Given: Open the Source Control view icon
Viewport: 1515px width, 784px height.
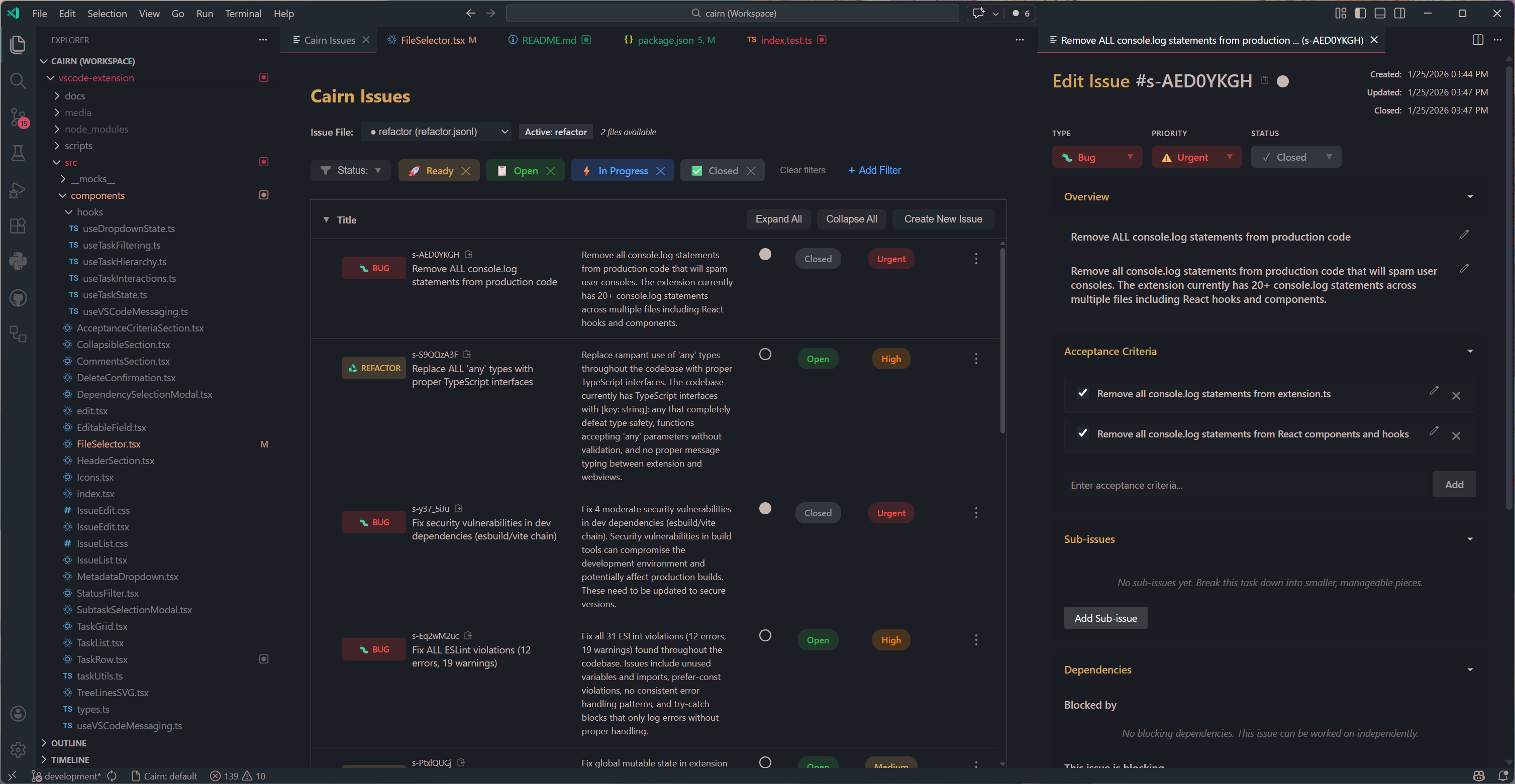Looking at the screenshot, I should click(x=18, y=117).
